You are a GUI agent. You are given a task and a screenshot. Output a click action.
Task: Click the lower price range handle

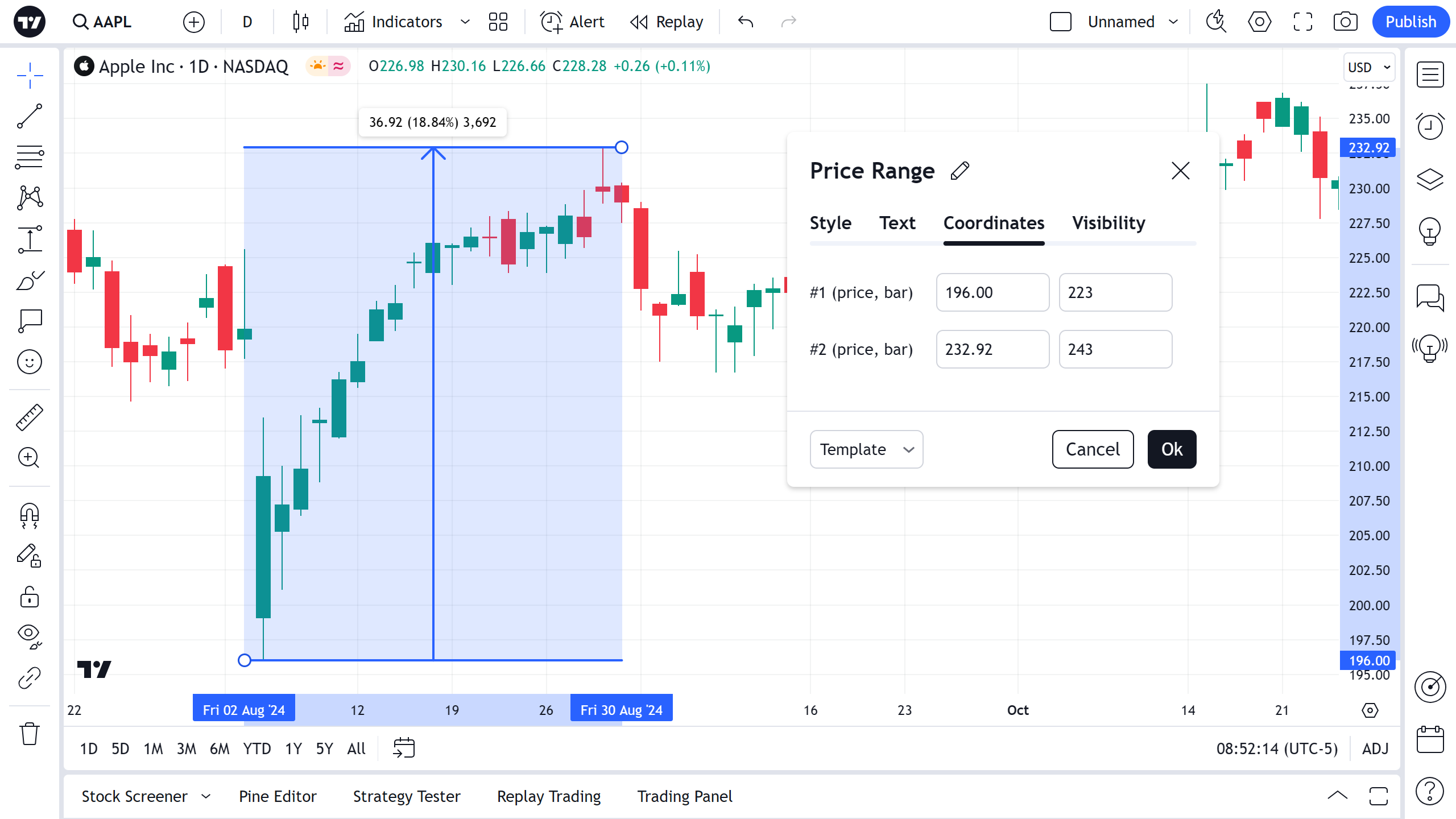tap(245, 660)
